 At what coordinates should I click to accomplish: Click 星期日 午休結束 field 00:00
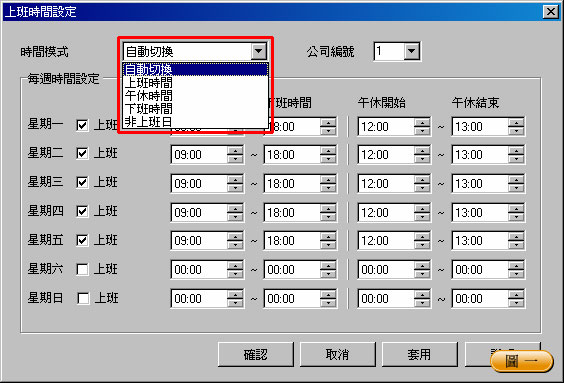click(480, 299)
